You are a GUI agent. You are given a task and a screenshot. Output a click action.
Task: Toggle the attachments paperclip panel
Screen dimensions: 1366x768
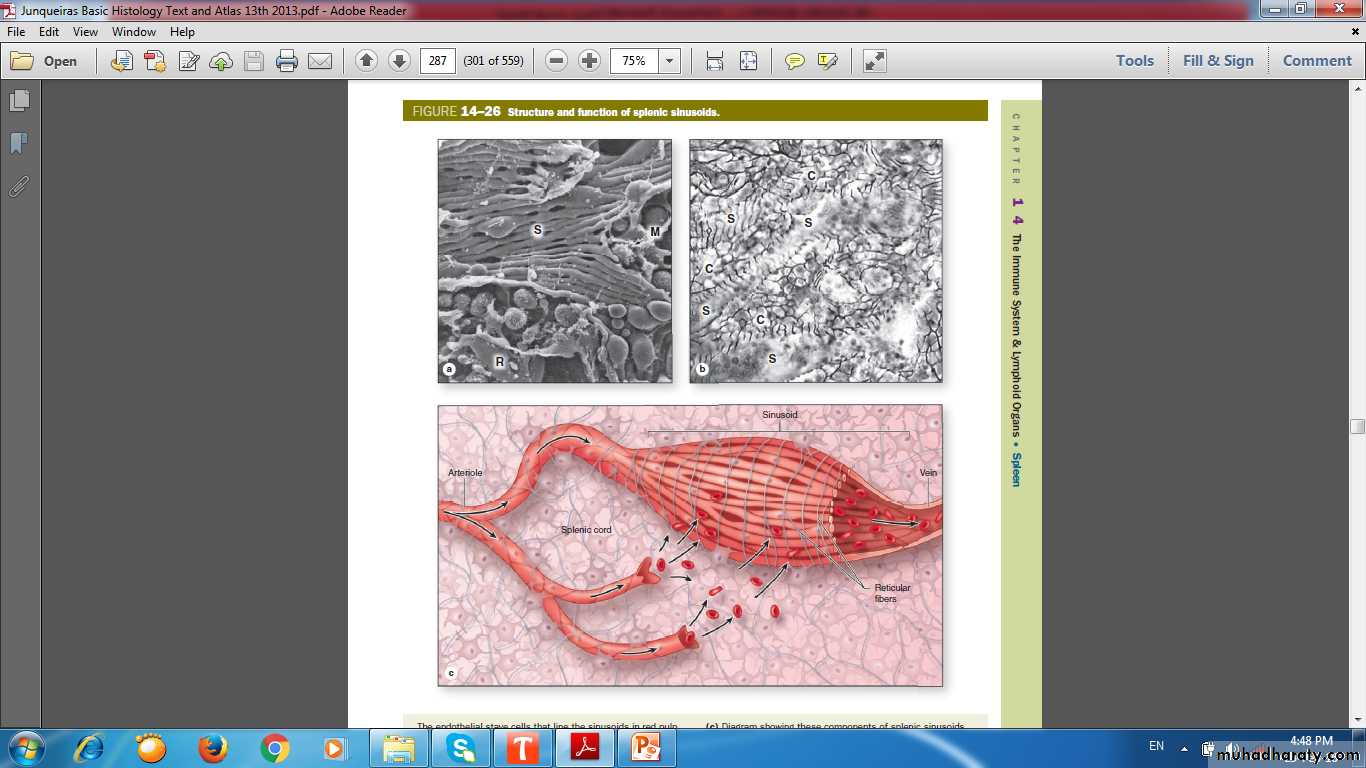coord(19,186)
